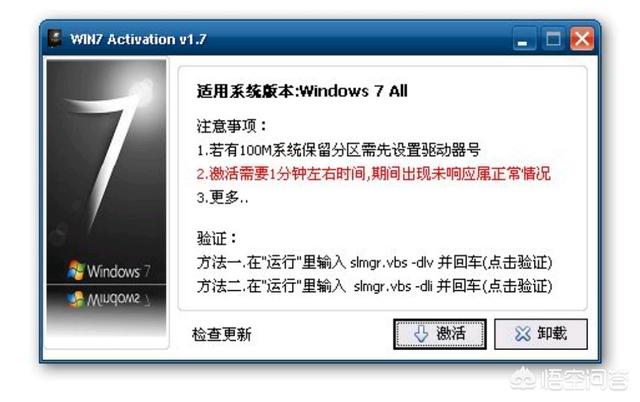Screen dimensions: 640x402
Task: Click the reflected Windows logo below
Action: tap(108, 299)
